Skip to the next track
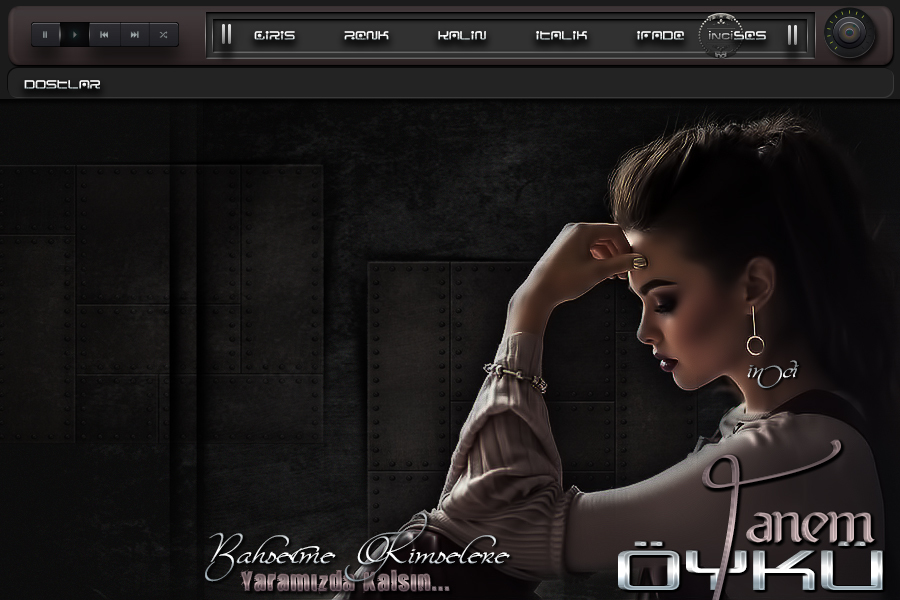The height and width of the screenshot is (600, 900). [134, 35]
